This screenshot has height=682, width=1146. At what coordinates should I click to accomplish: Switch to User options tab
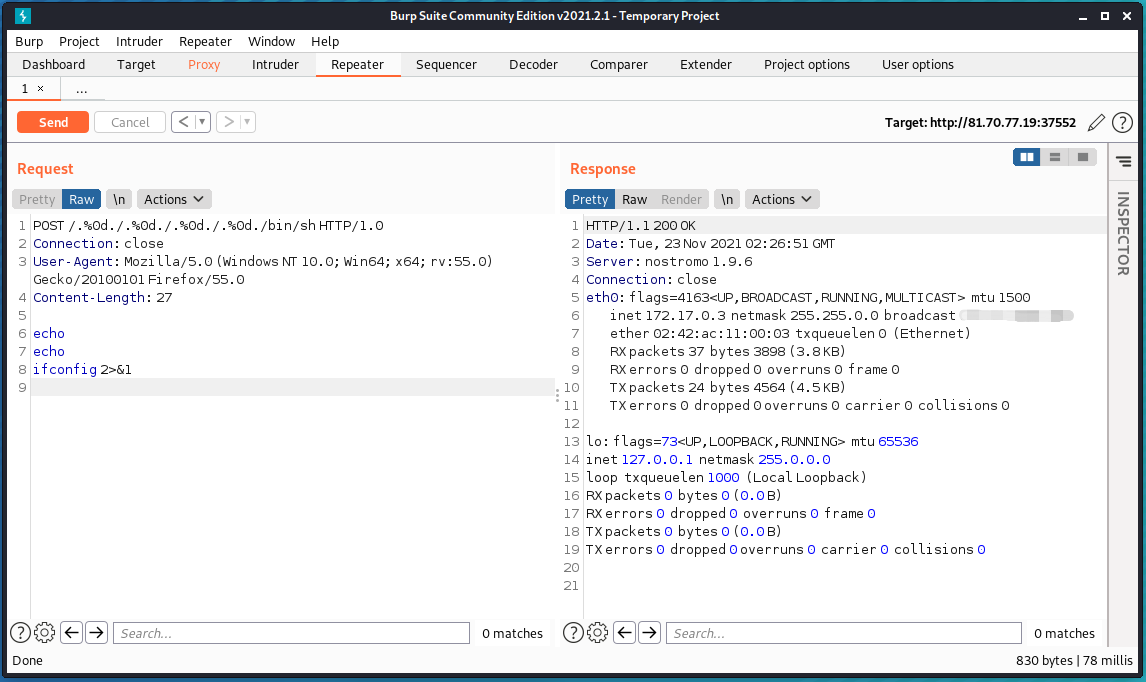[x=918, y=64]
